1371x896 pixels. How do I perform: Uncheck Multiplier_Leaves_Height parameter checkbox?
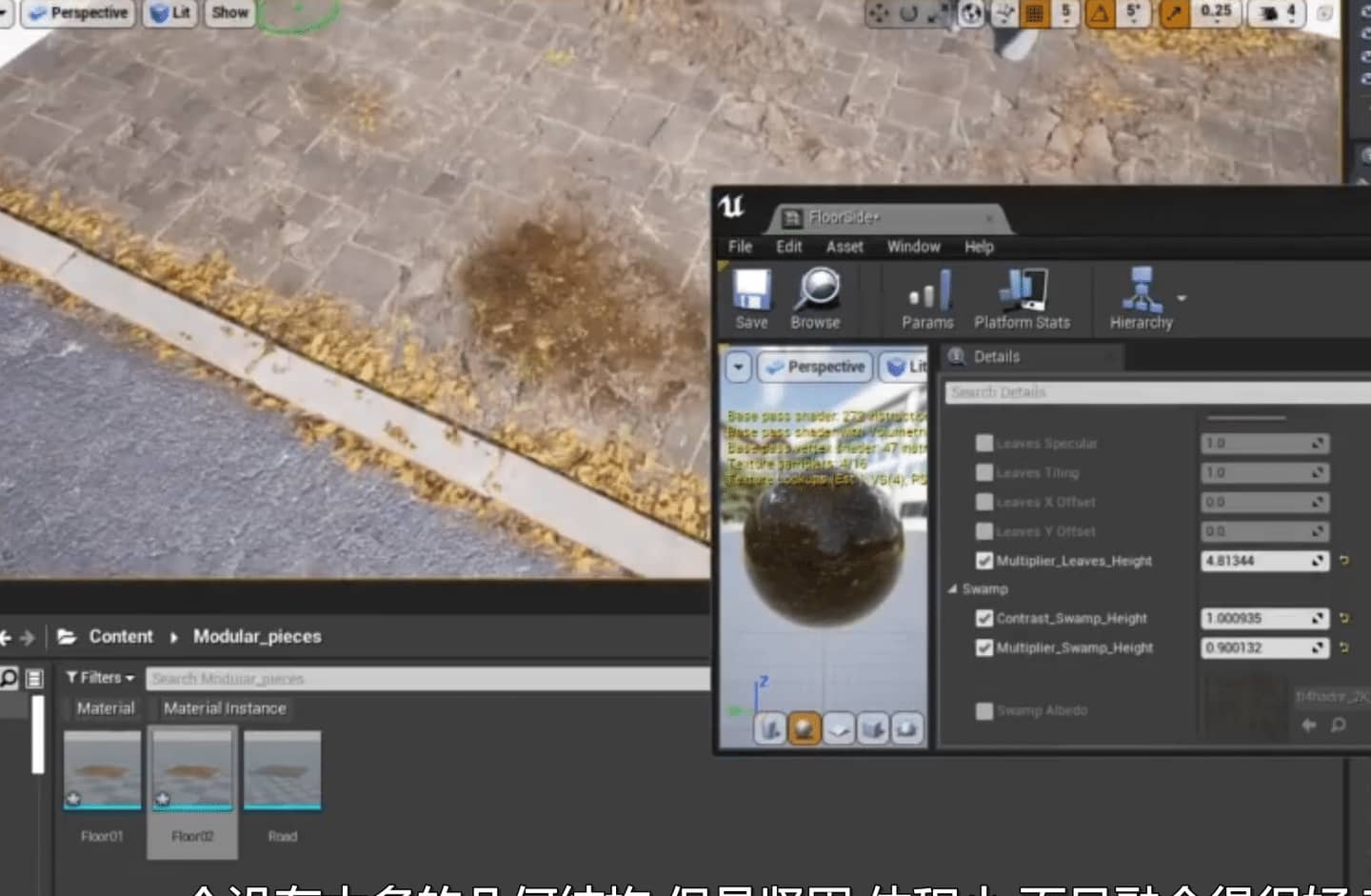[984, 561]
